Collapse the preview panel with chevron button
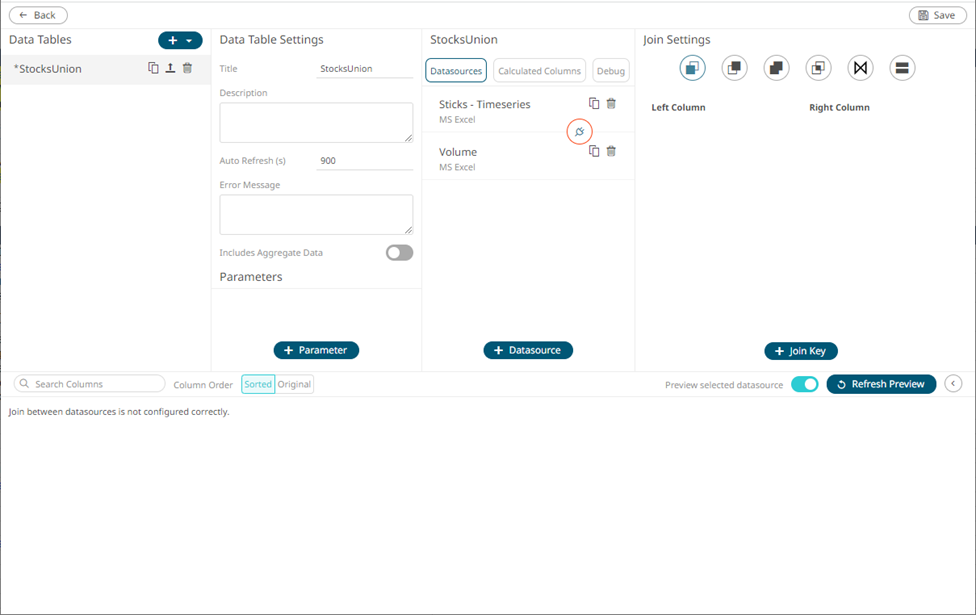This screenshot has height=615, width=976. pyautogui.click(x=953, y=384)
